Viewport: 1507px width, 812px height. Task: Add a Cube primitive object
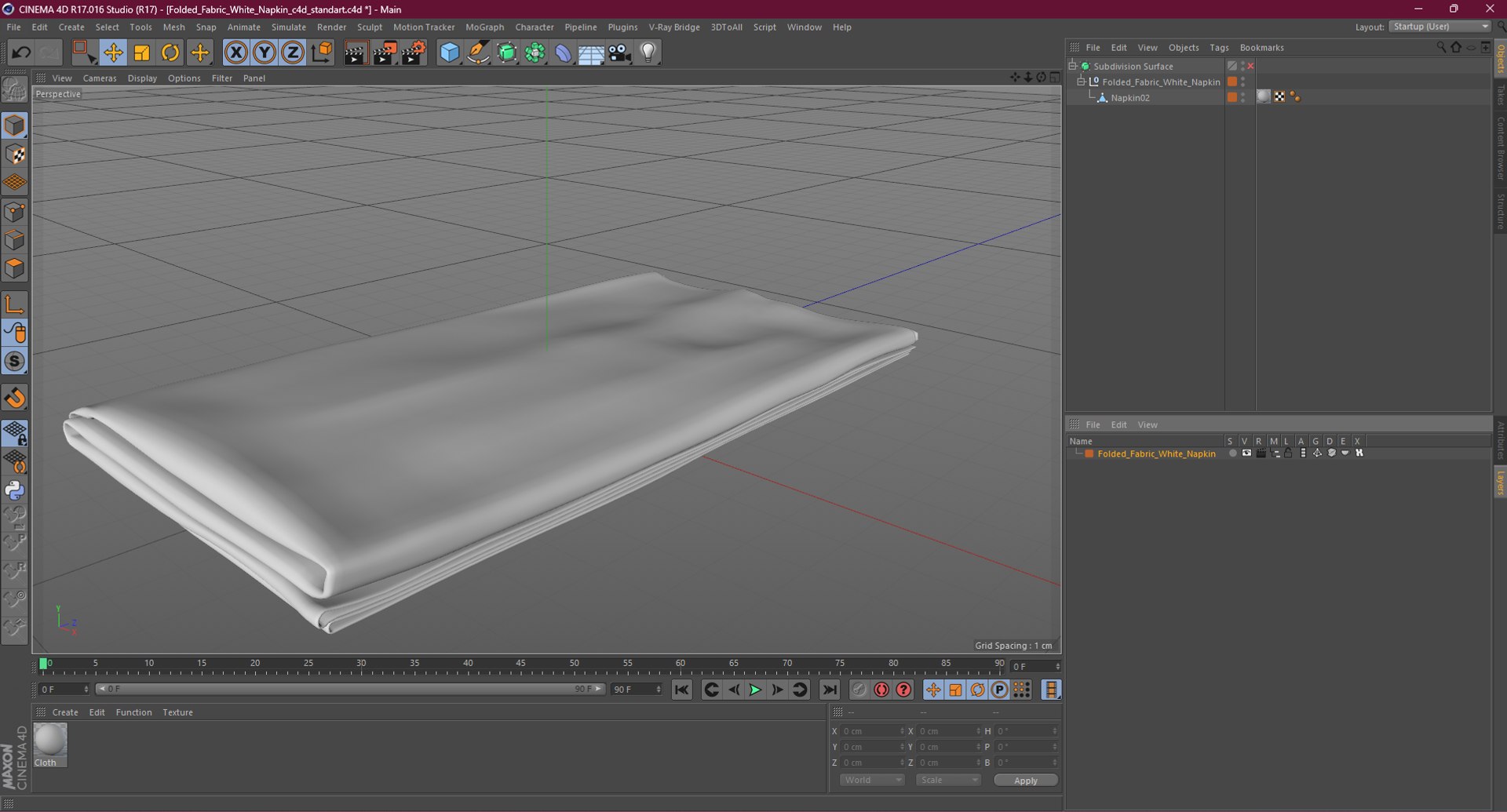[449, 53]
